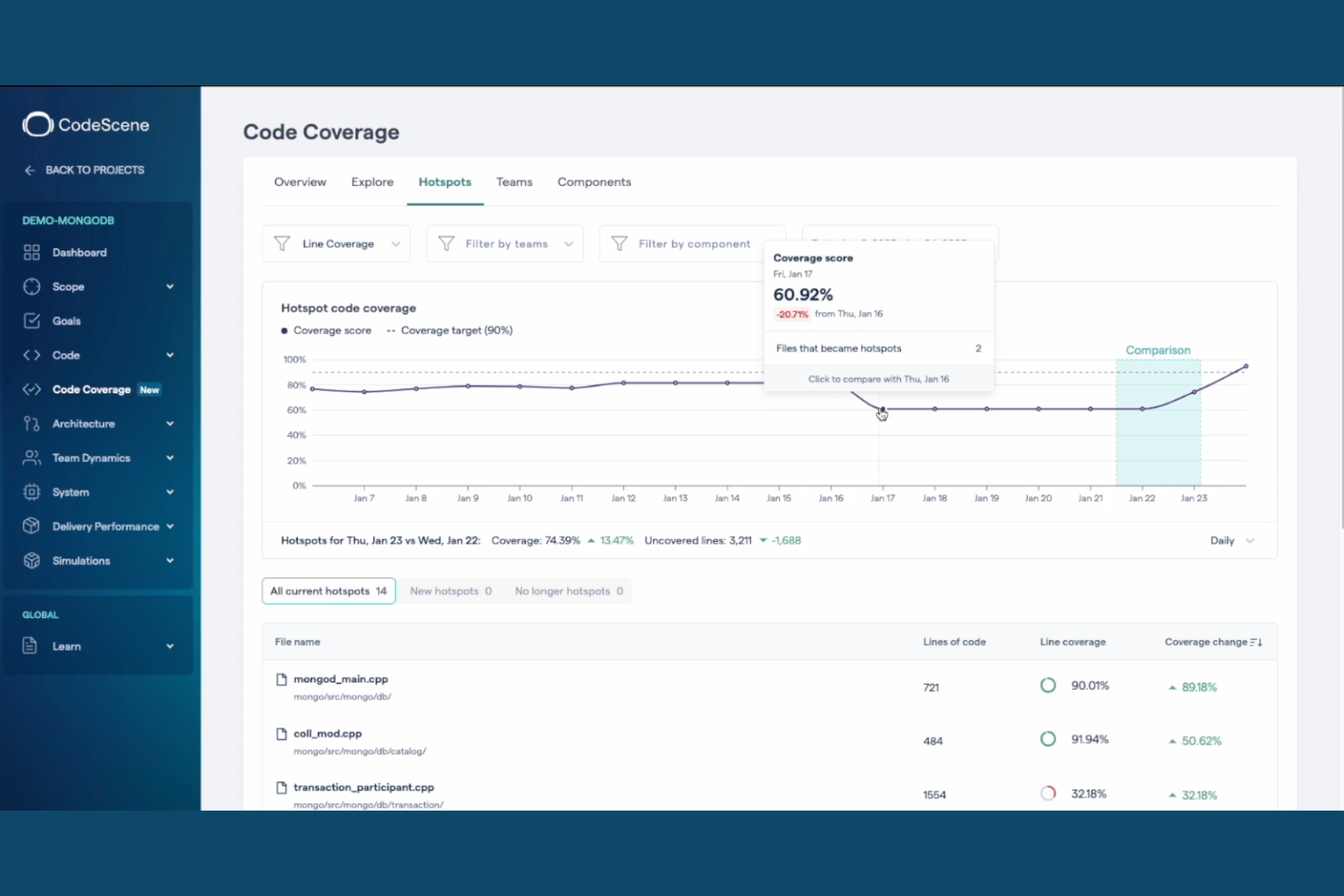
Task: Open the coll_mod.cpp file link
Action: coord(328,734)
